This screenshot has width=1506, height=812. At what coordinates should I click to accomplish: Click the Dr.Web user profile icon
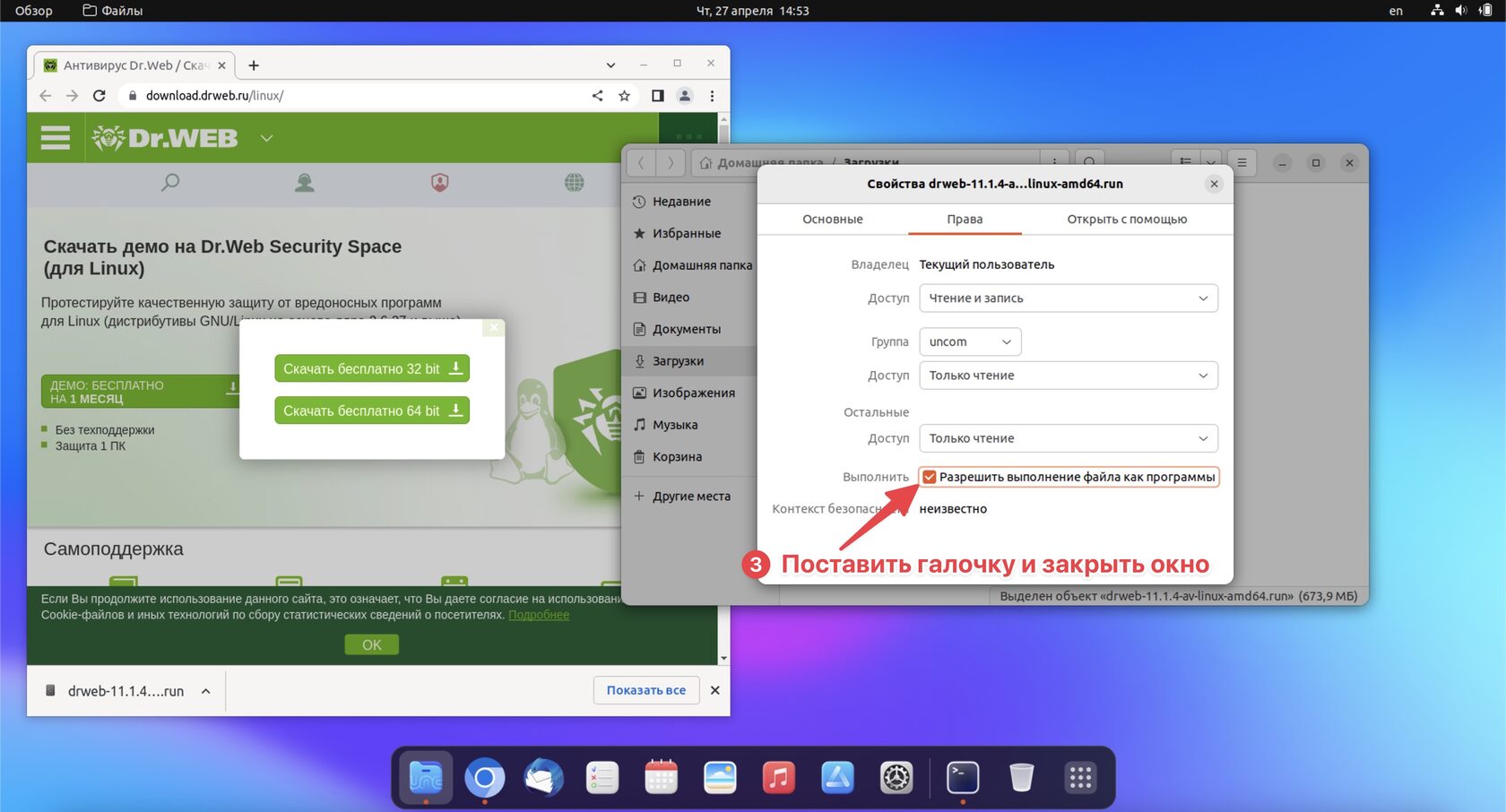[x=305, y=183]
